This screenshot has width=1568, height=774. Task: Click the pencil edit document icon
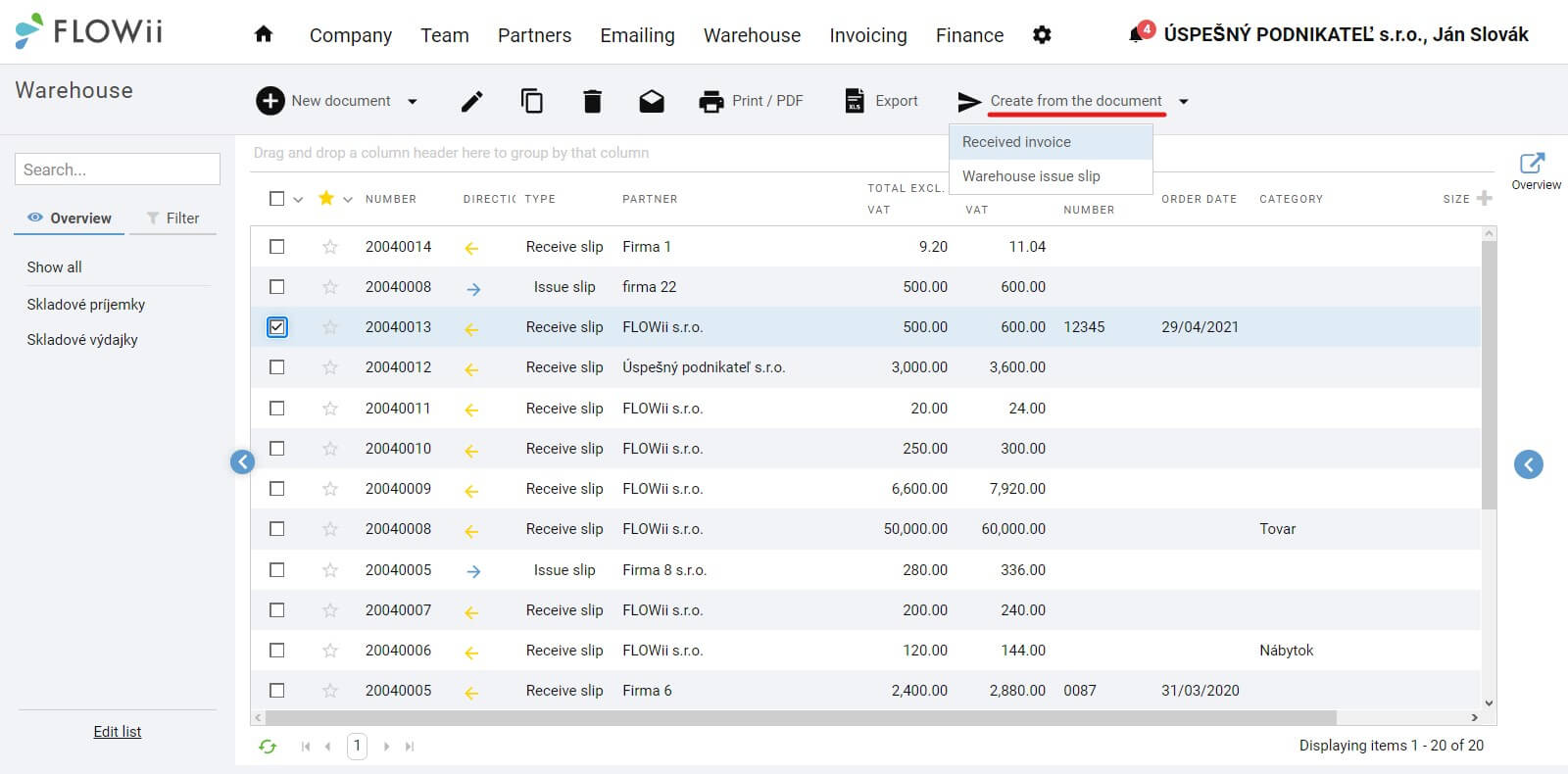[472, 101]
